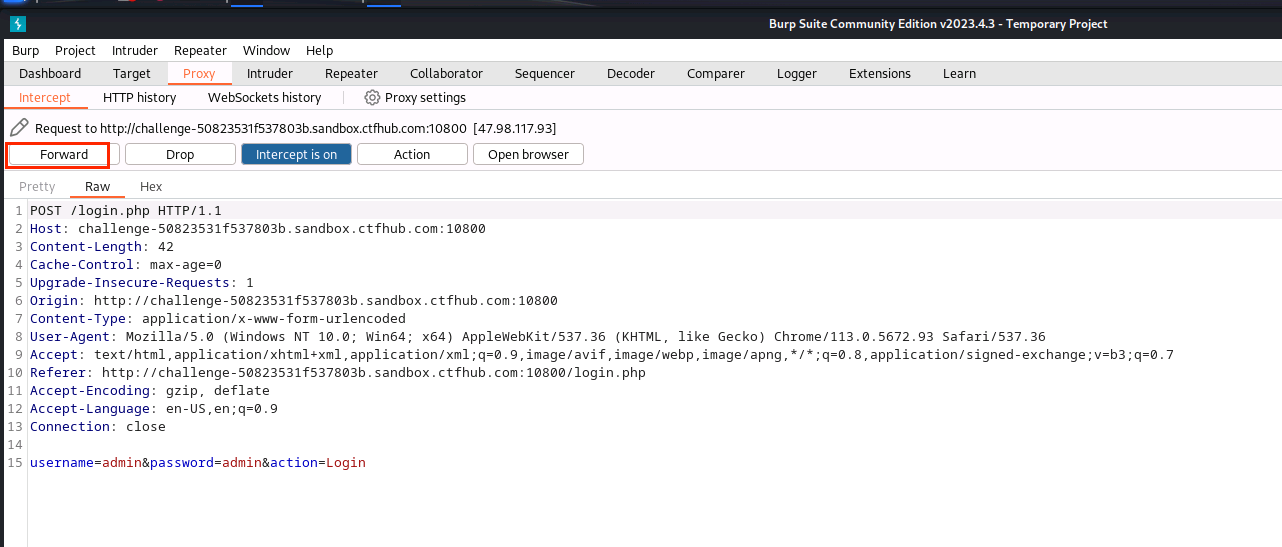Screen dimensions: 1282x547
Task: Open the Logger tab
Action: pyautogui.click(x=797, y=73)
